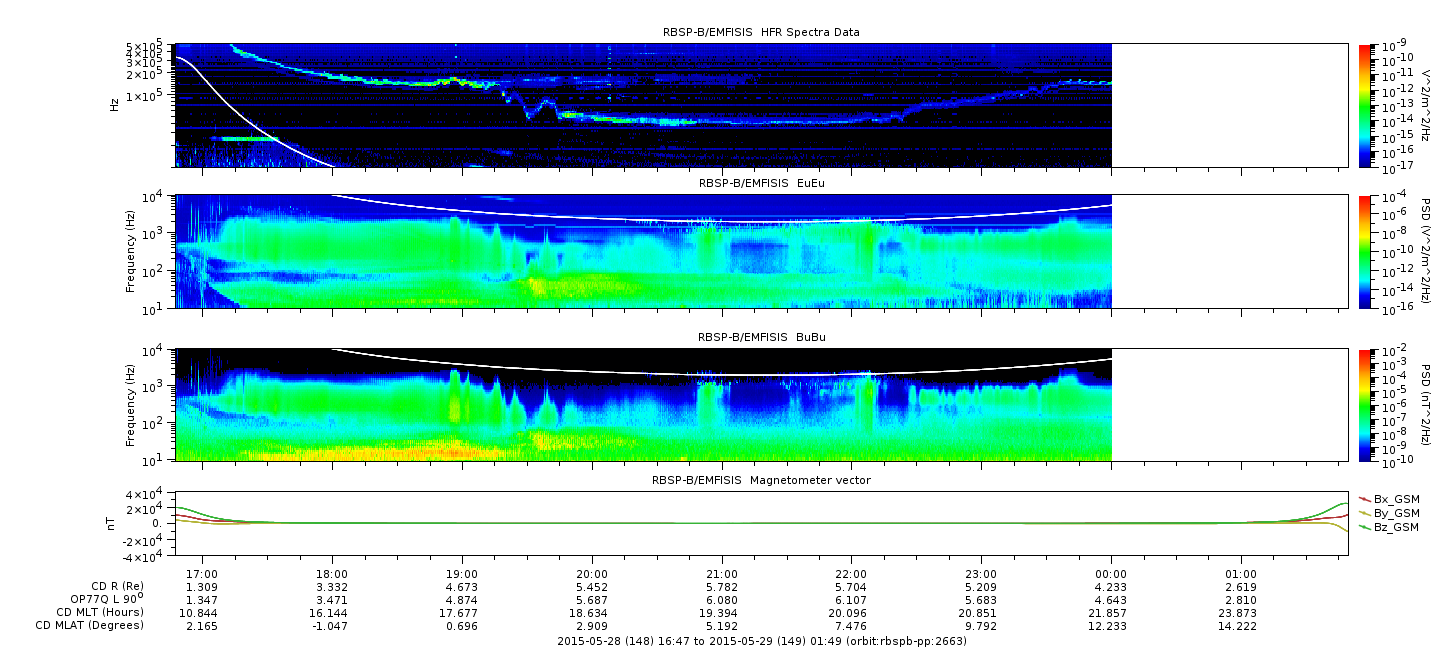Select the RBSP-B/EMFISIS EuEu plot title
Image resolution: width=1447 pixels, height=658 pixels.
pyautogui.click(x=761, y=184)
